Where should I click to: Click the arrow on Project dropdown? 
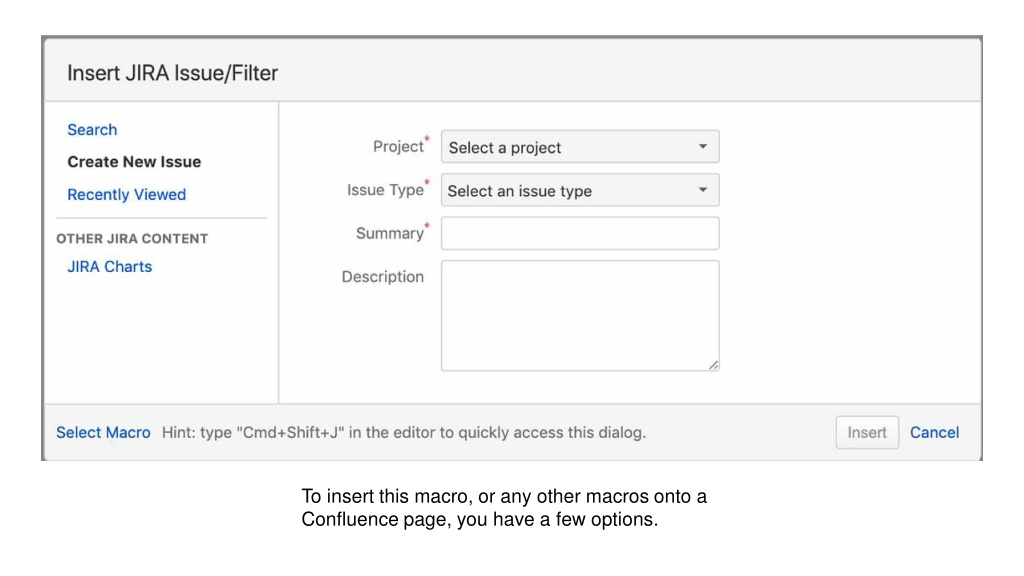703,146
